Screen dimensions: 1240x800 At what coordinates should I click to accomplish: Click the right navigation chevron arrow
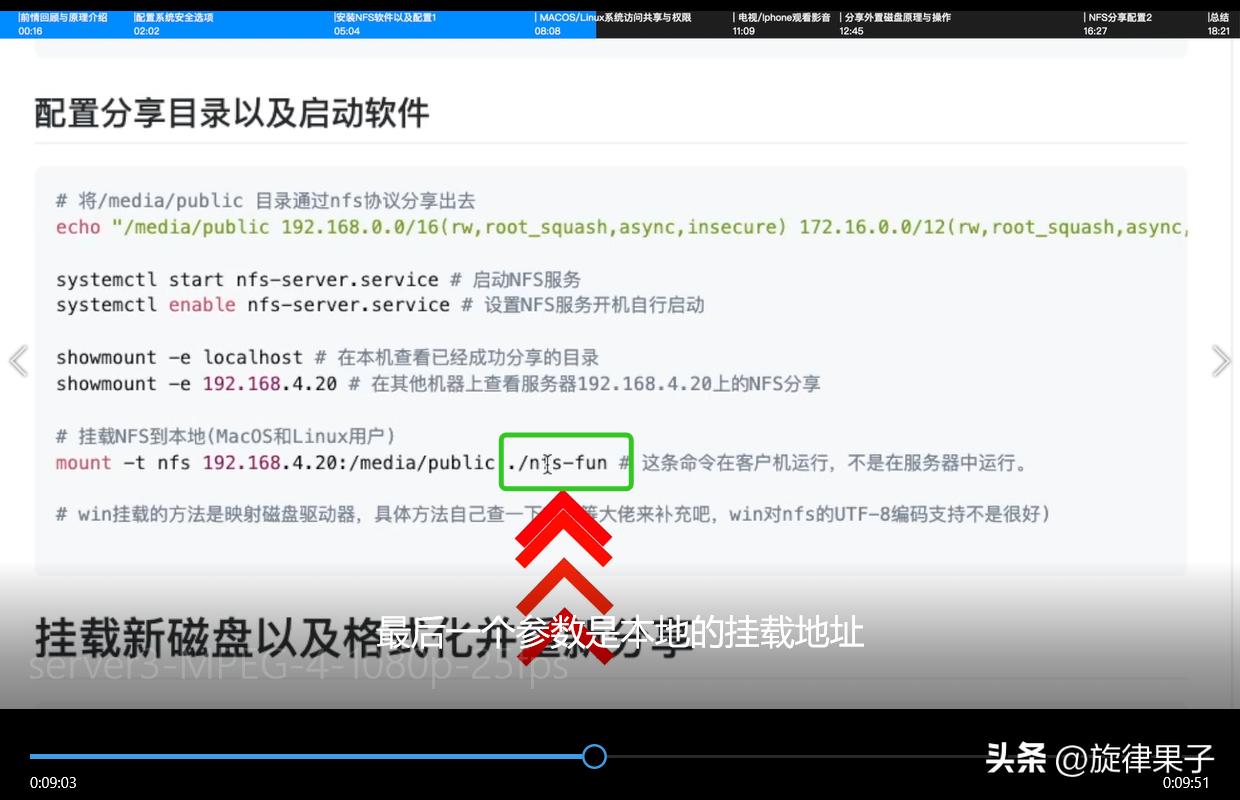tap(1221, 361)
